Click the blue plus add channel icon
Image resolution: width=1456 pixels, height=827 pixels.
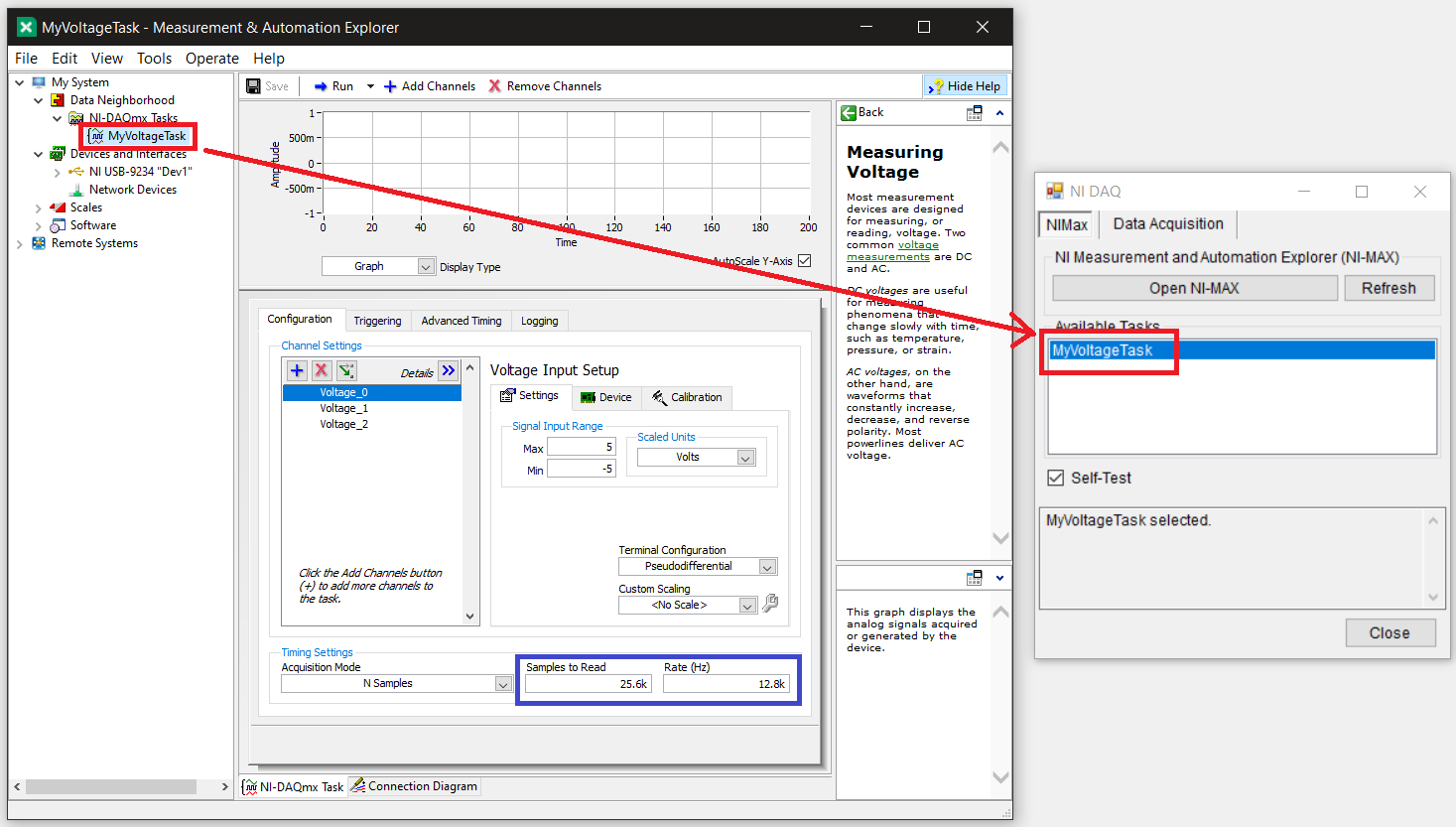[297, 371]
